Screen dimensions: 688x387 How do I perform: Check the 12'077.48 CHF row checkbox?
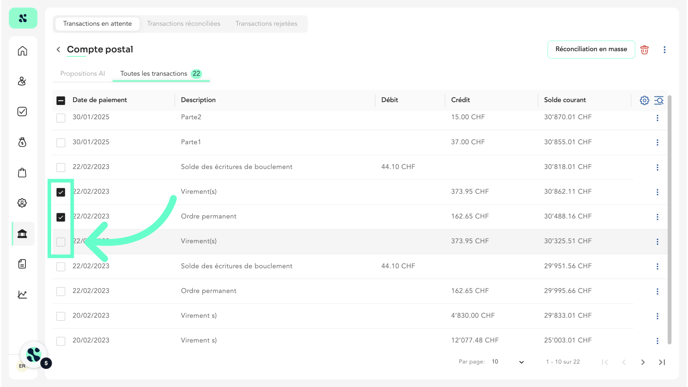(61, 341)
